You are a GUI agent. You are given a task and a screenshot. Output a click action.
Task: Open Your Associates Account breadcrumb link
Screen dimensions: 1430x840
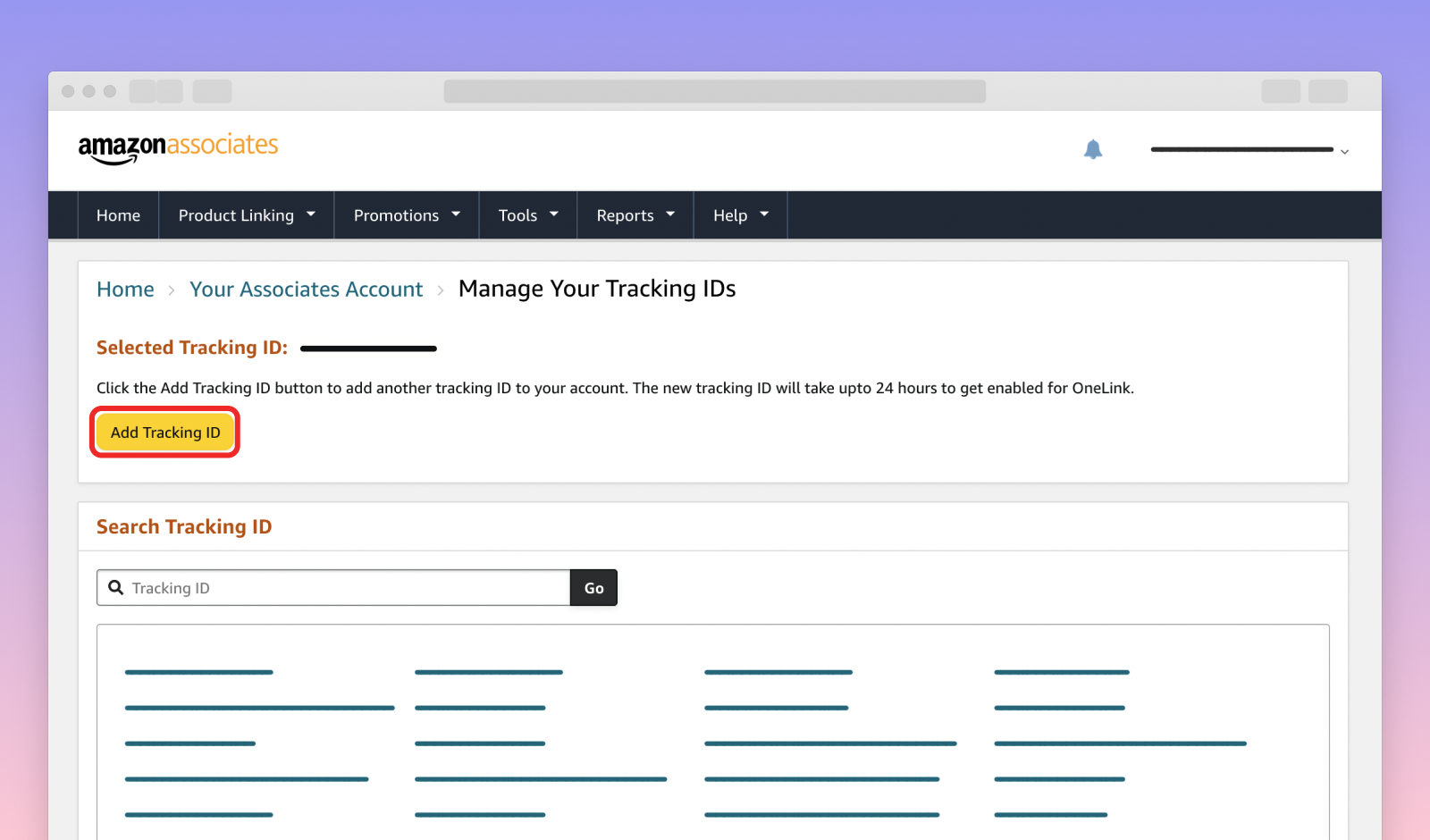tap(306, 290)
